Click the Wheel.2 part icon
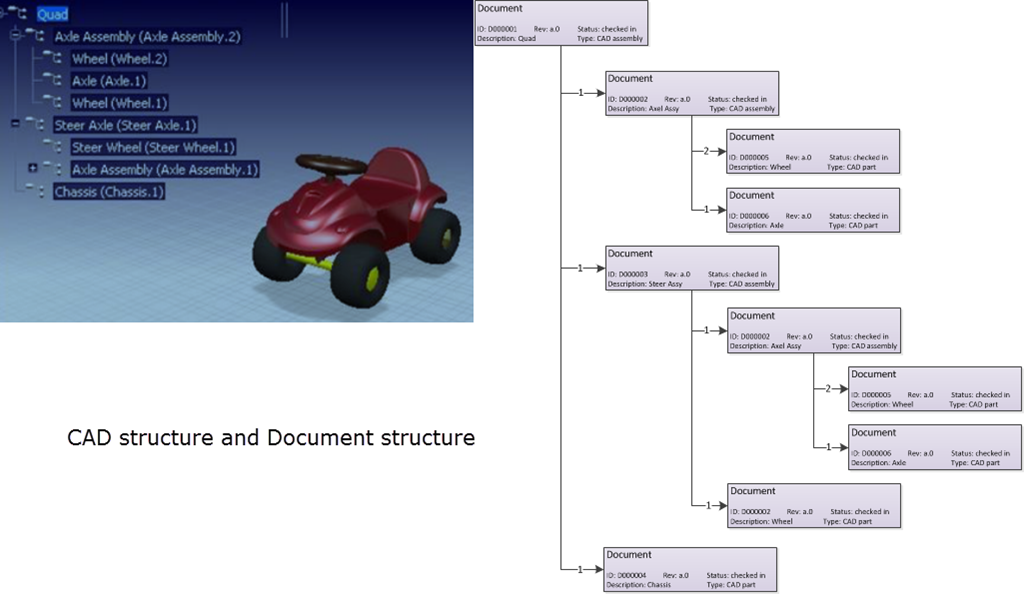Viewport: 1024px width, 594px height. (54, 59)
